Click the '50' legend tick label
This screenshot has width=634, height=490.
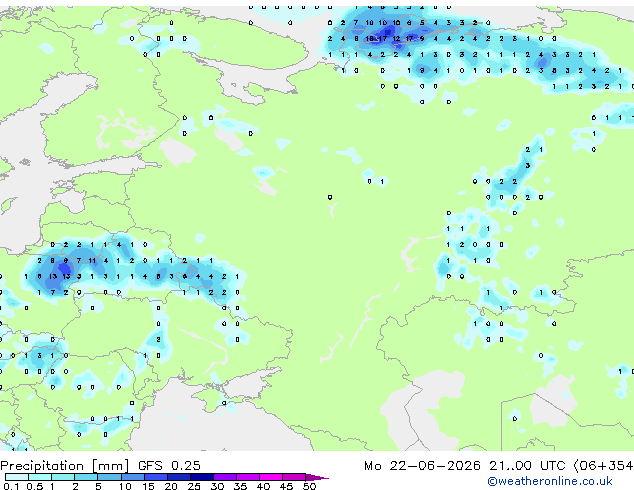[x=309, y=486]
